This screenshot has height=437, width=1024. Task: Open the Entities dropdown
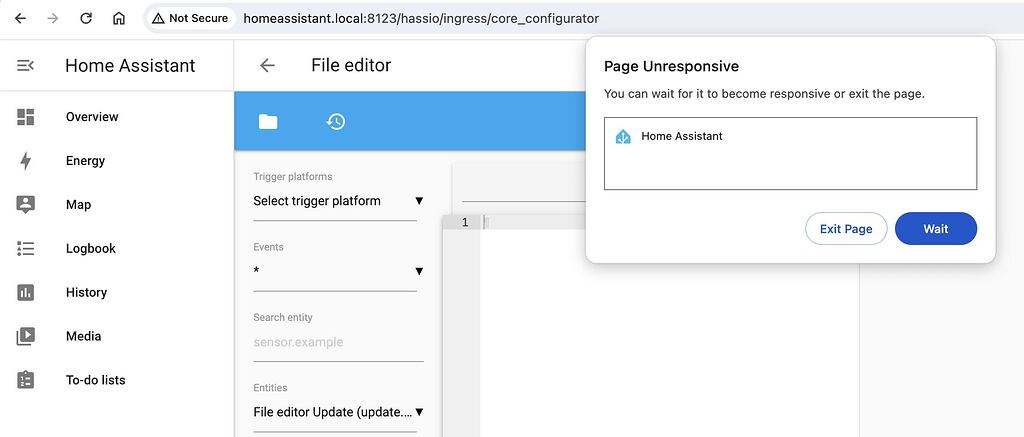pyautogui.click(x=338, y=412)
